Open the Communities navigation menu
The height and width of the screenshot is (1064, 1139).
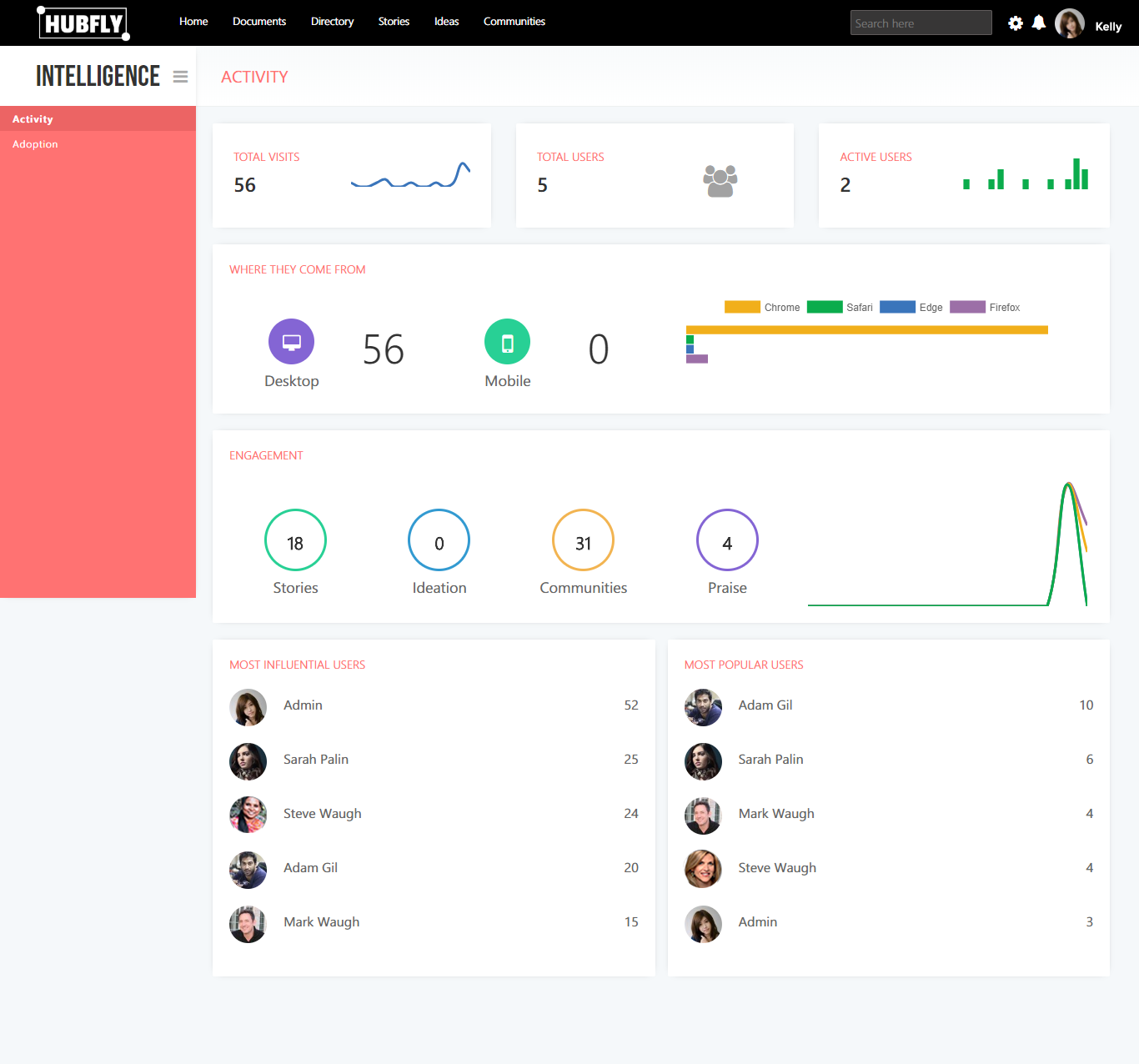click(514, 21)
